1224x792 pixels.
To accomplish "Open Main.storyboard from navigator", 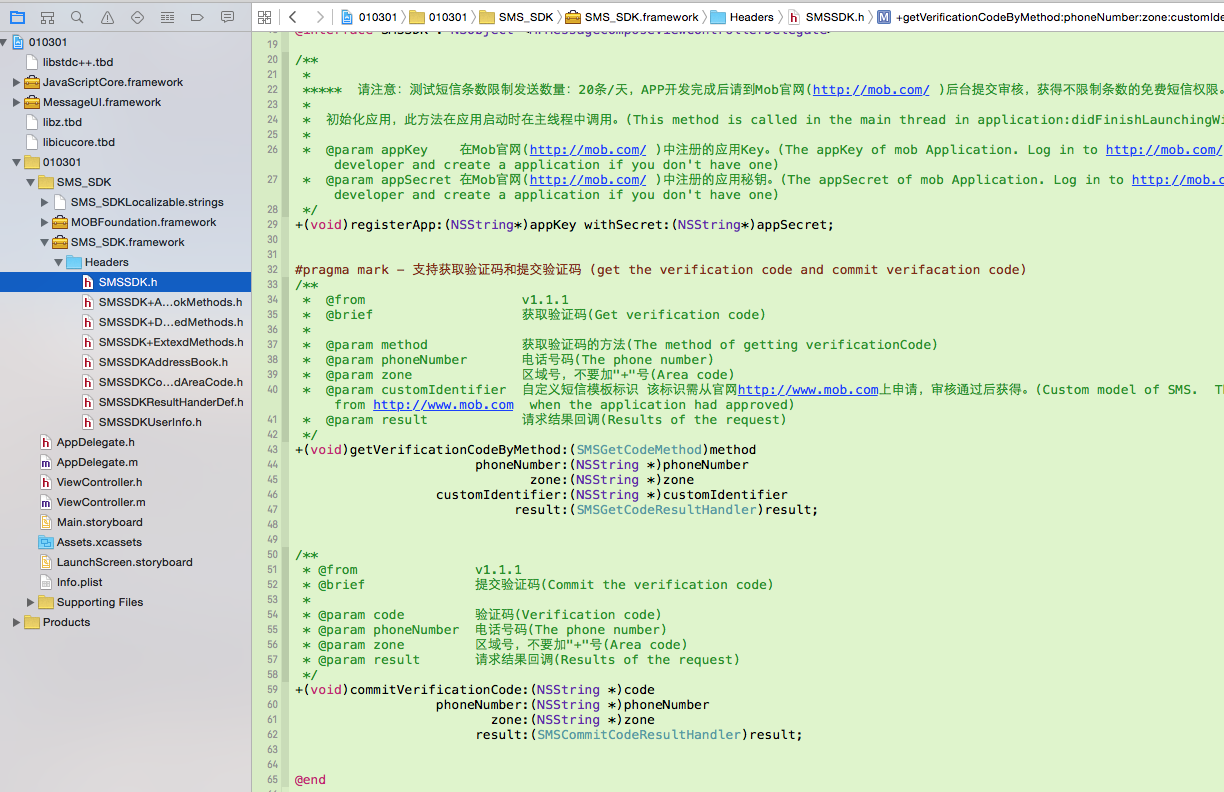I will pyautogui.click(x=99, y=522).
